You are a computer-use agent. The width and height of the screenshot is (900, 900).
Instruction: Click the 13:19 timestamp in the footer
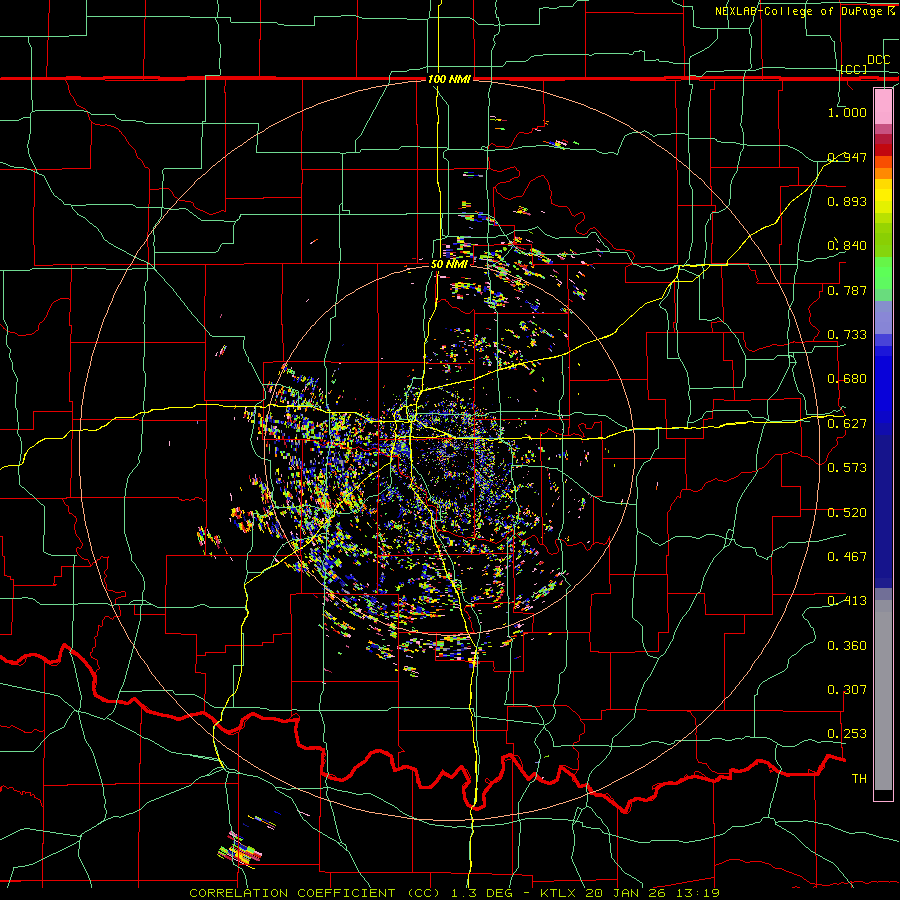point(696,893)
